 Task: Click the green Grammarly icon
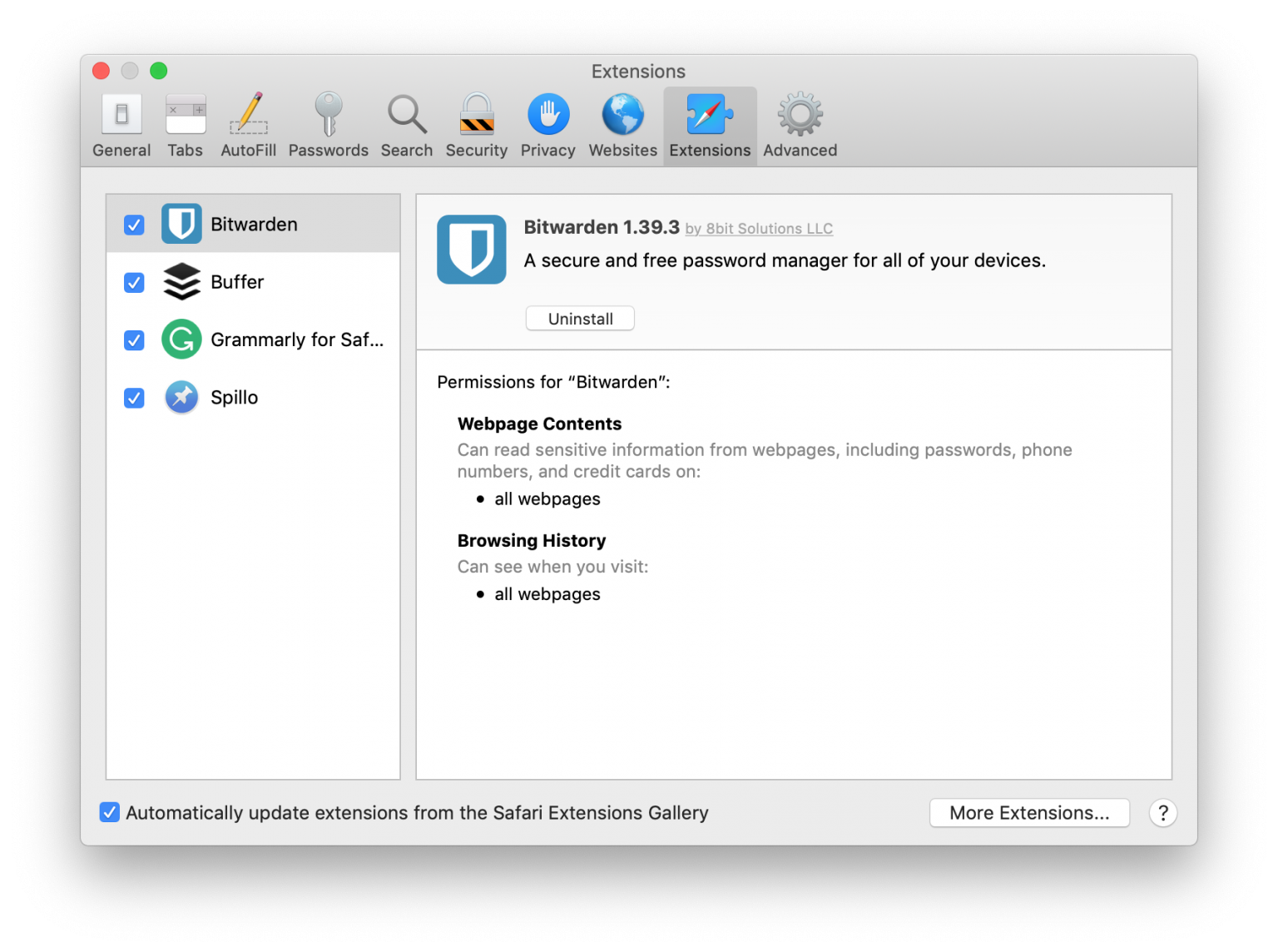181,340
